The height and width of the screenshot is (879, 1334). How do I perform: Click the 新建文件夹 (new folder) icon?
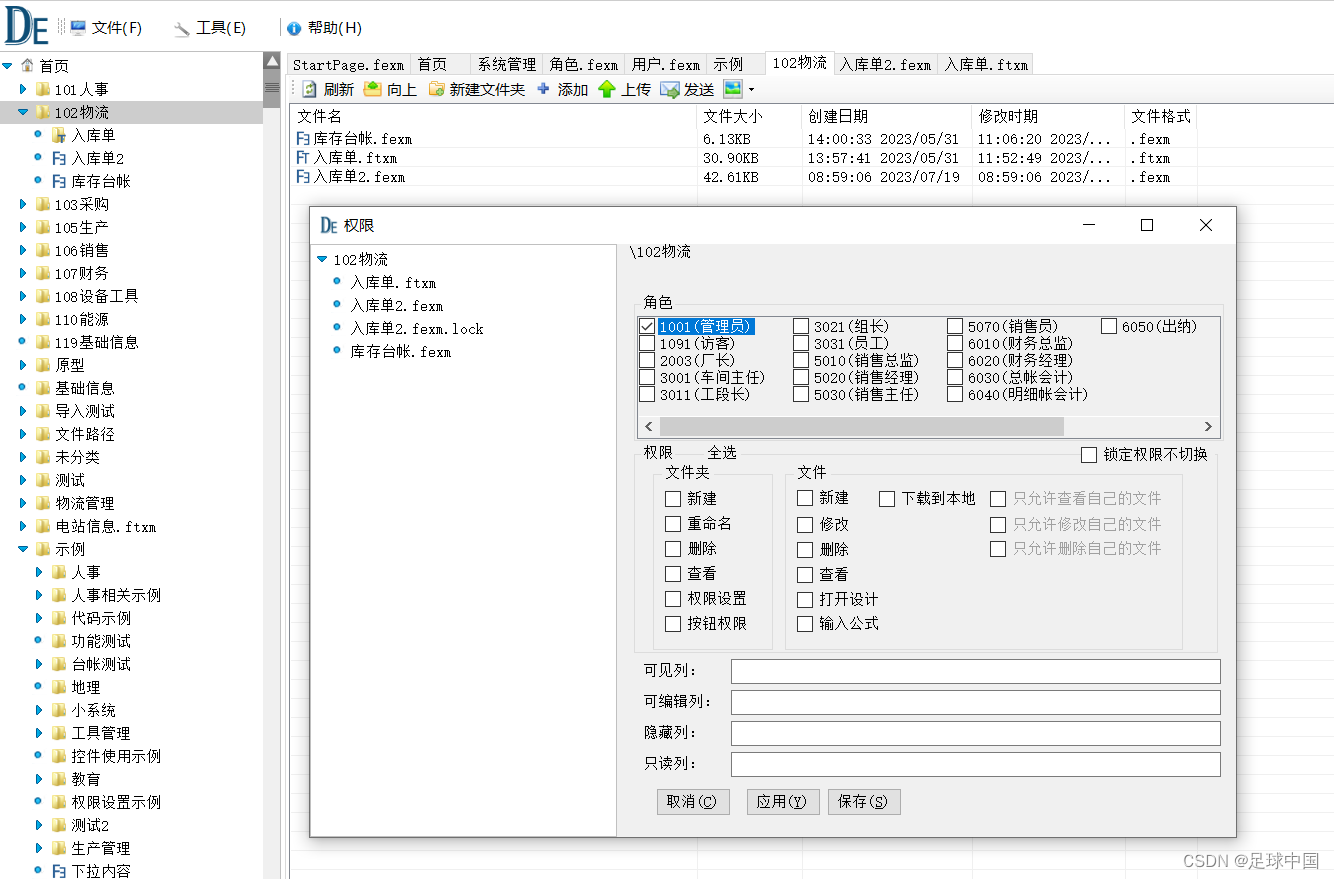[436, 89]
